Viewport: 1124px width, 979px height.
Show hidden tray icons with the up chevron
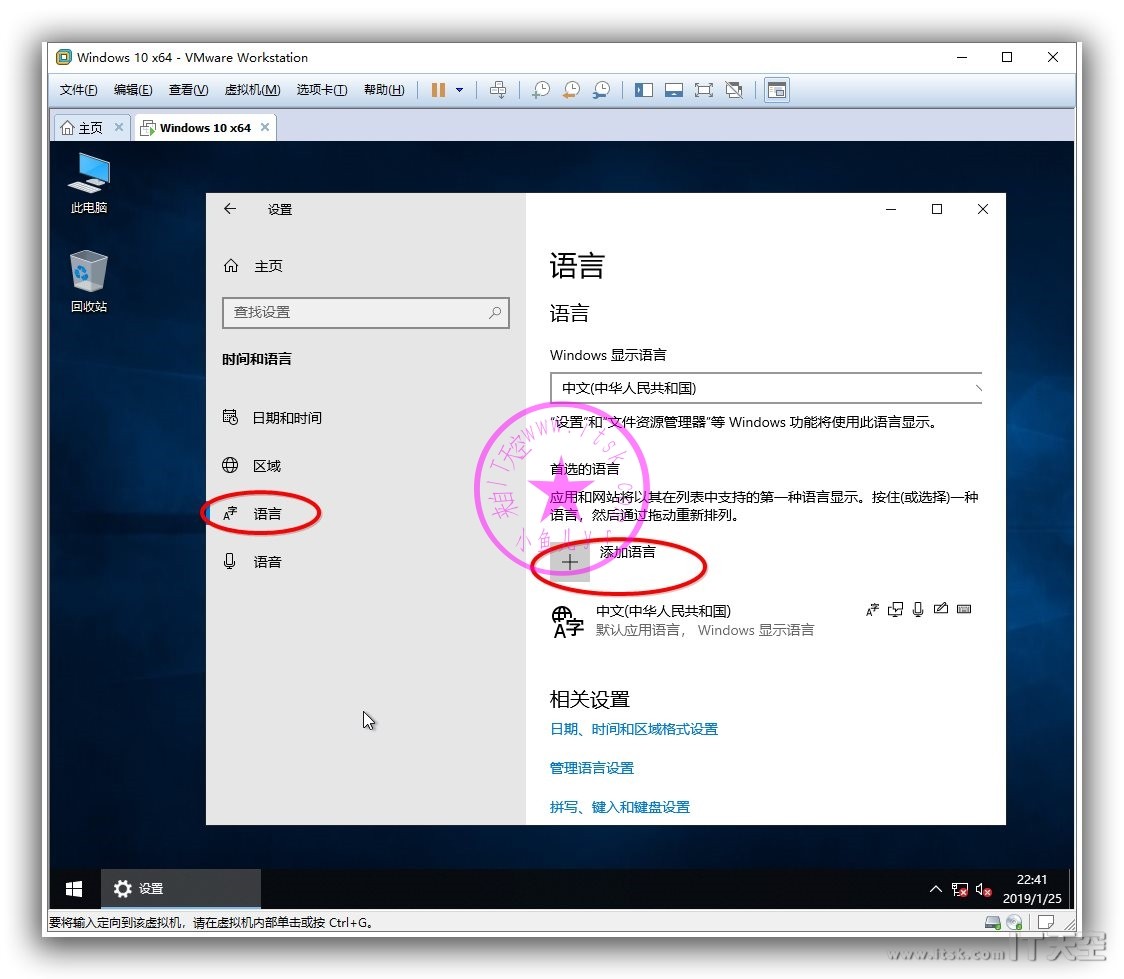tap(935, 889)
